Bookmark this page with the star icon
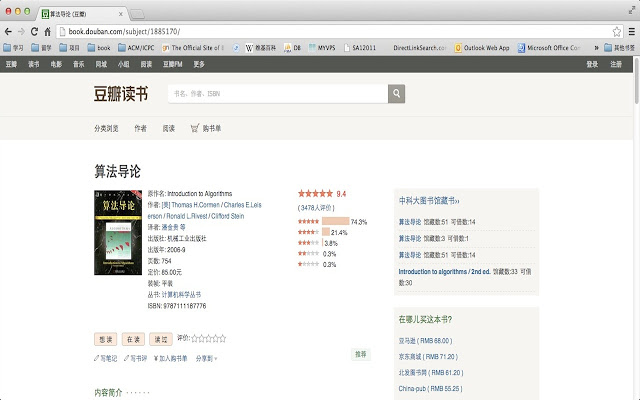The width and height of the screenshot is (640, 400). point(617,31)
